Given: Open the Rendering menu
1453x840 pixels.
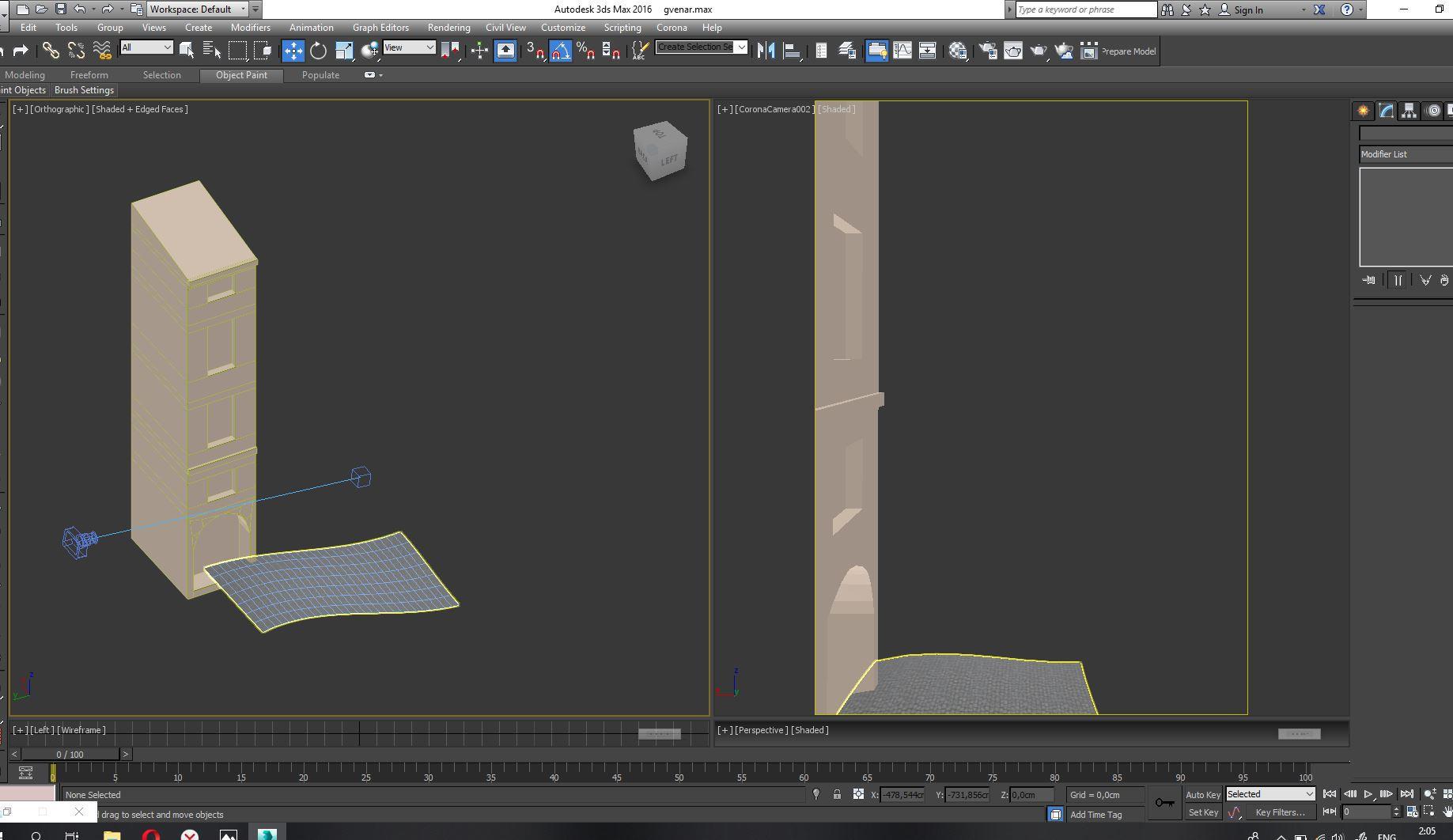Looking at the screenshot, I should [448, 28].
